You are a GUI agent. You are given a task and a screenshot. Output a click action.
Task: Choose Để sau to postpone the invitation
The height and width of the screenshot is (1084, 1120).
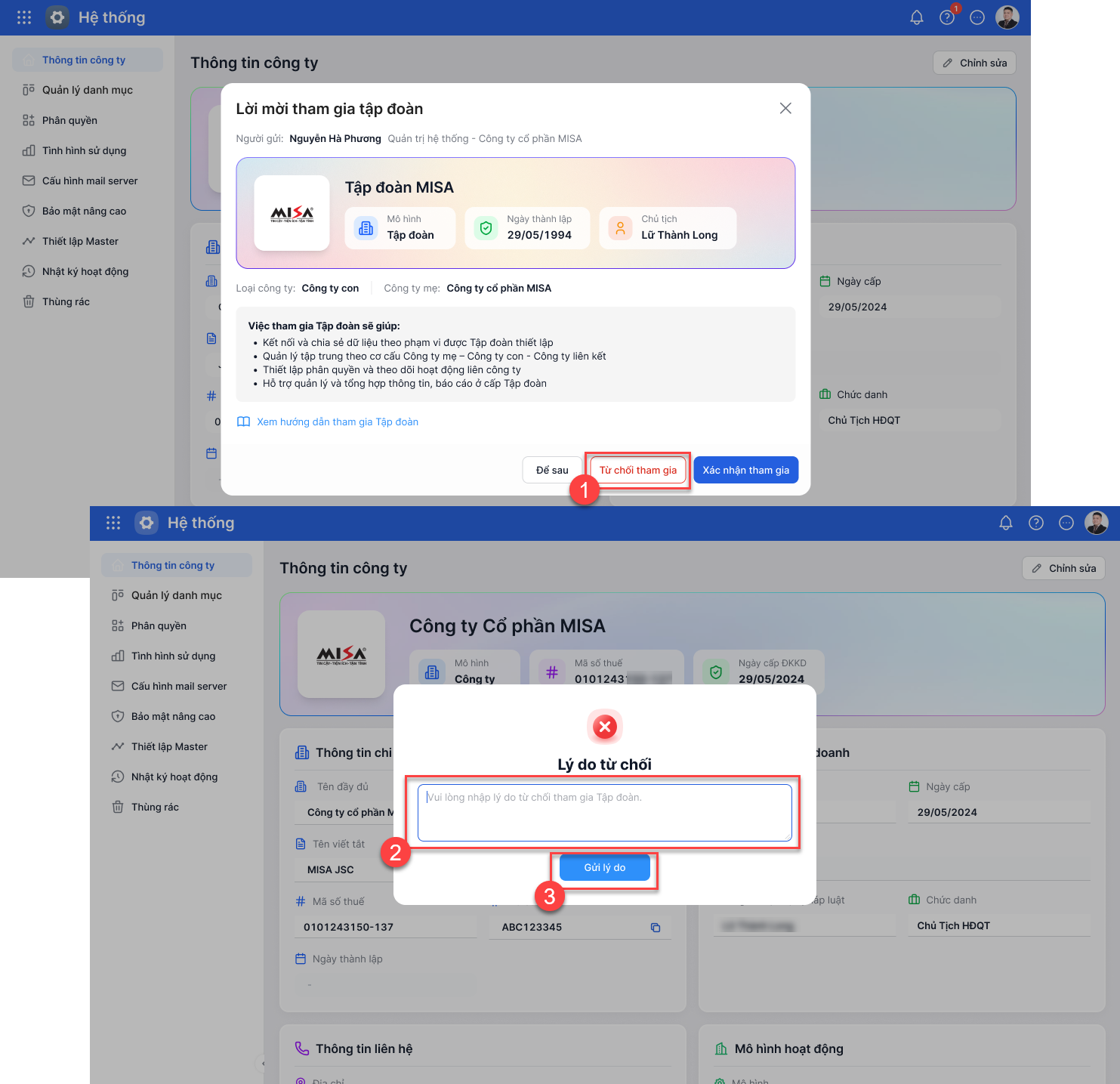552,470
